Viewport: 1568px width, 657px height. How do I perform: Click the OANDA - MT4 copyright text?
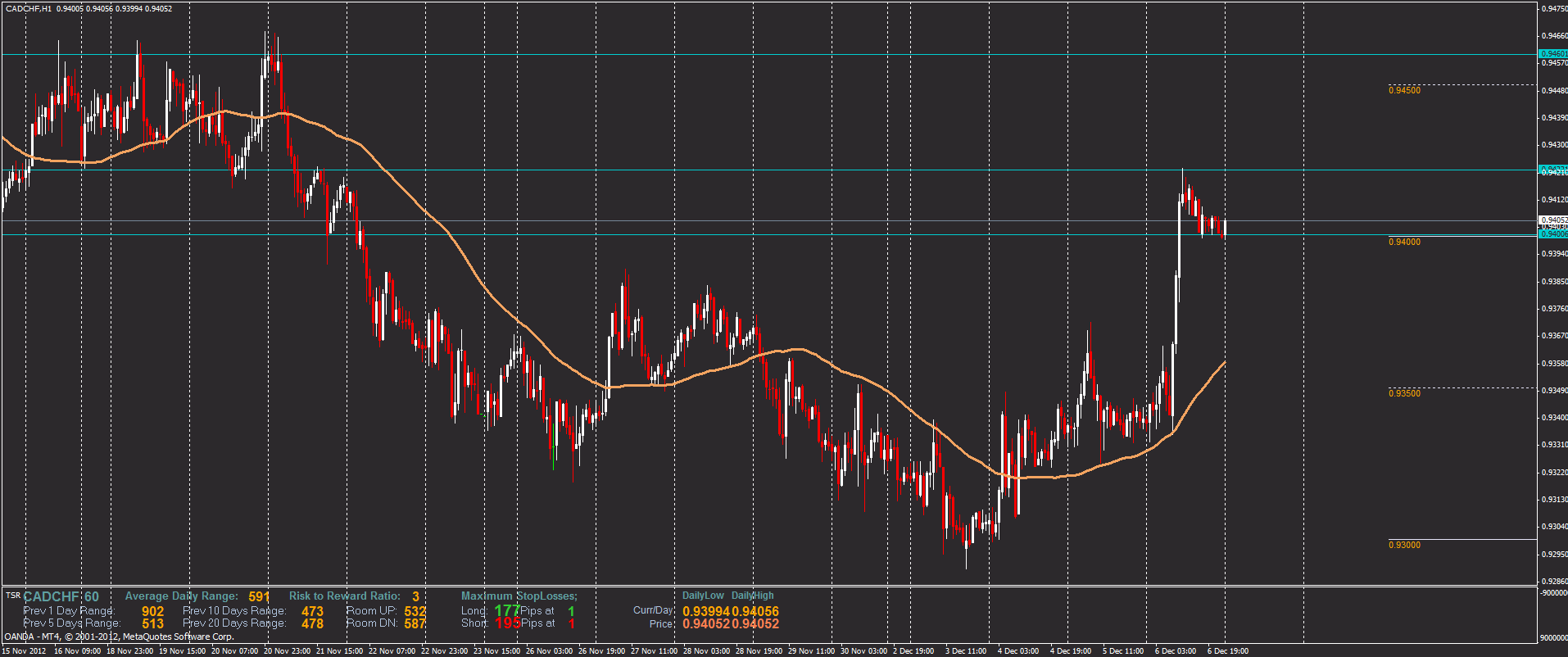(119, 637)
